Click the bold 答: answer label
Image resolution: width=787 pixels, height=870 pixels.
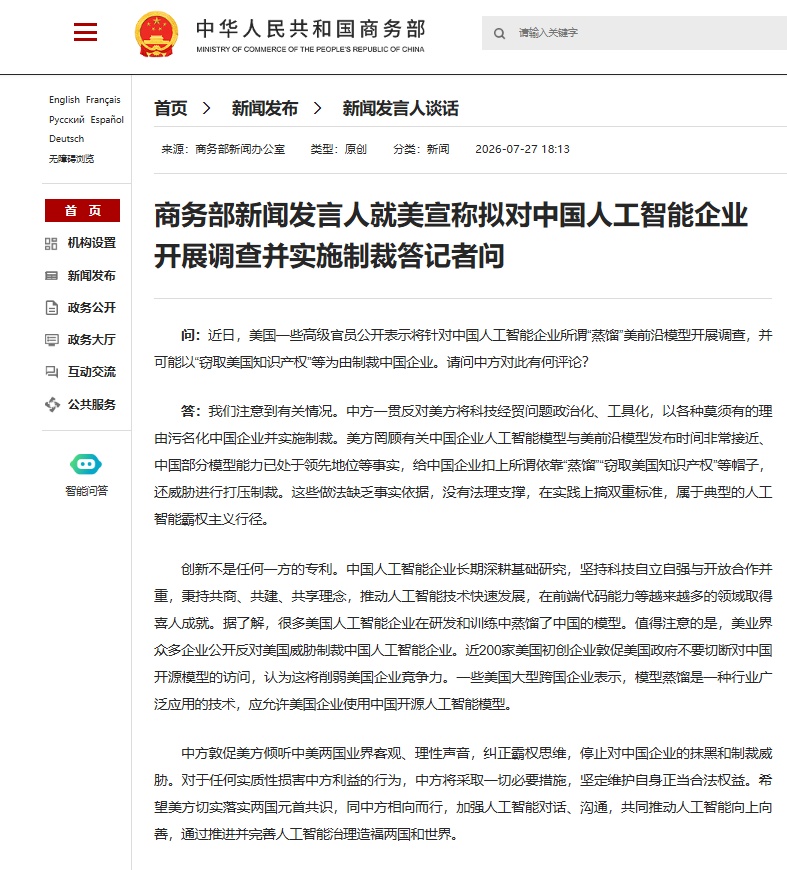(x=190, y=411)
